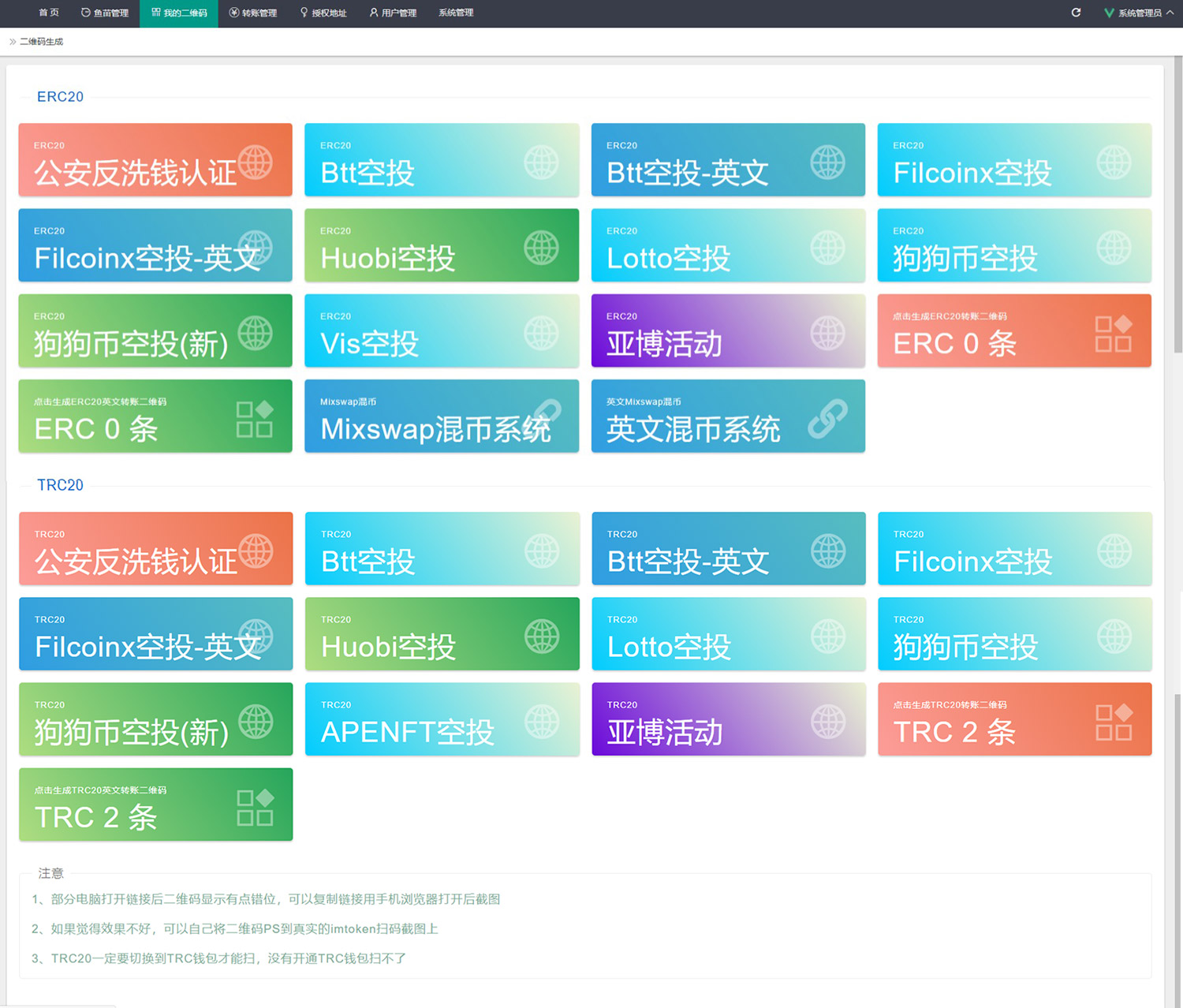Click grid icon on green TRC 2 条 card
The image size is (1183, 1008).
click(256, 808)
